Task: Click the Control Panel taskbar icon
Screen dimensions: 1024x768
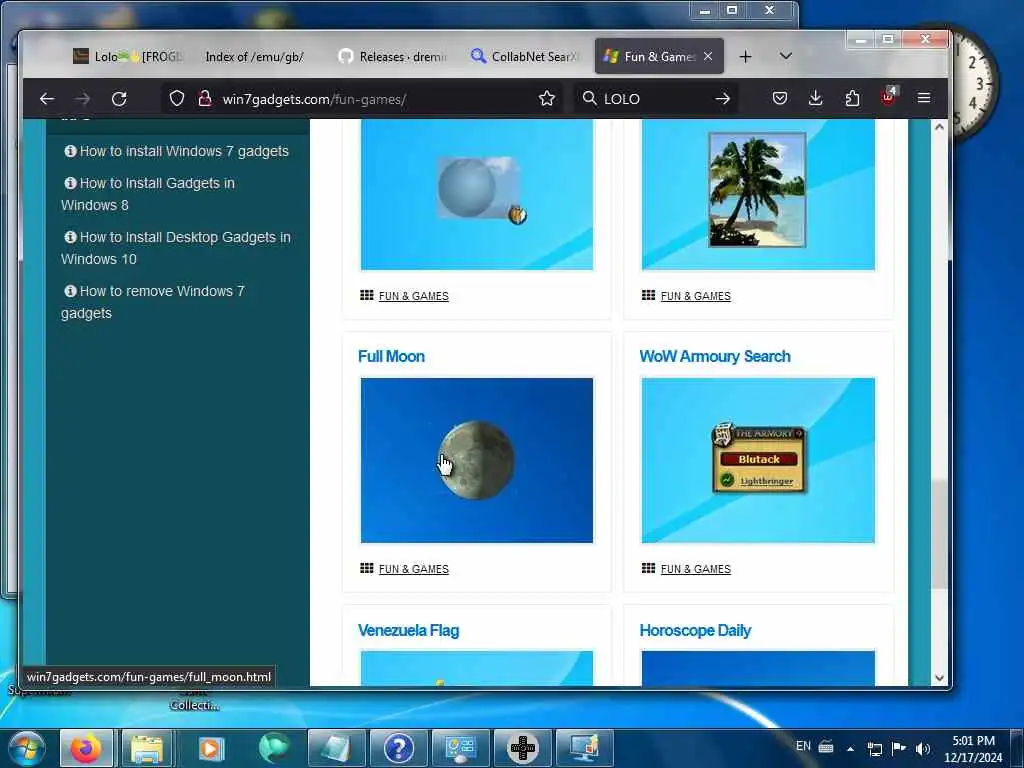Action: (460, 748)
